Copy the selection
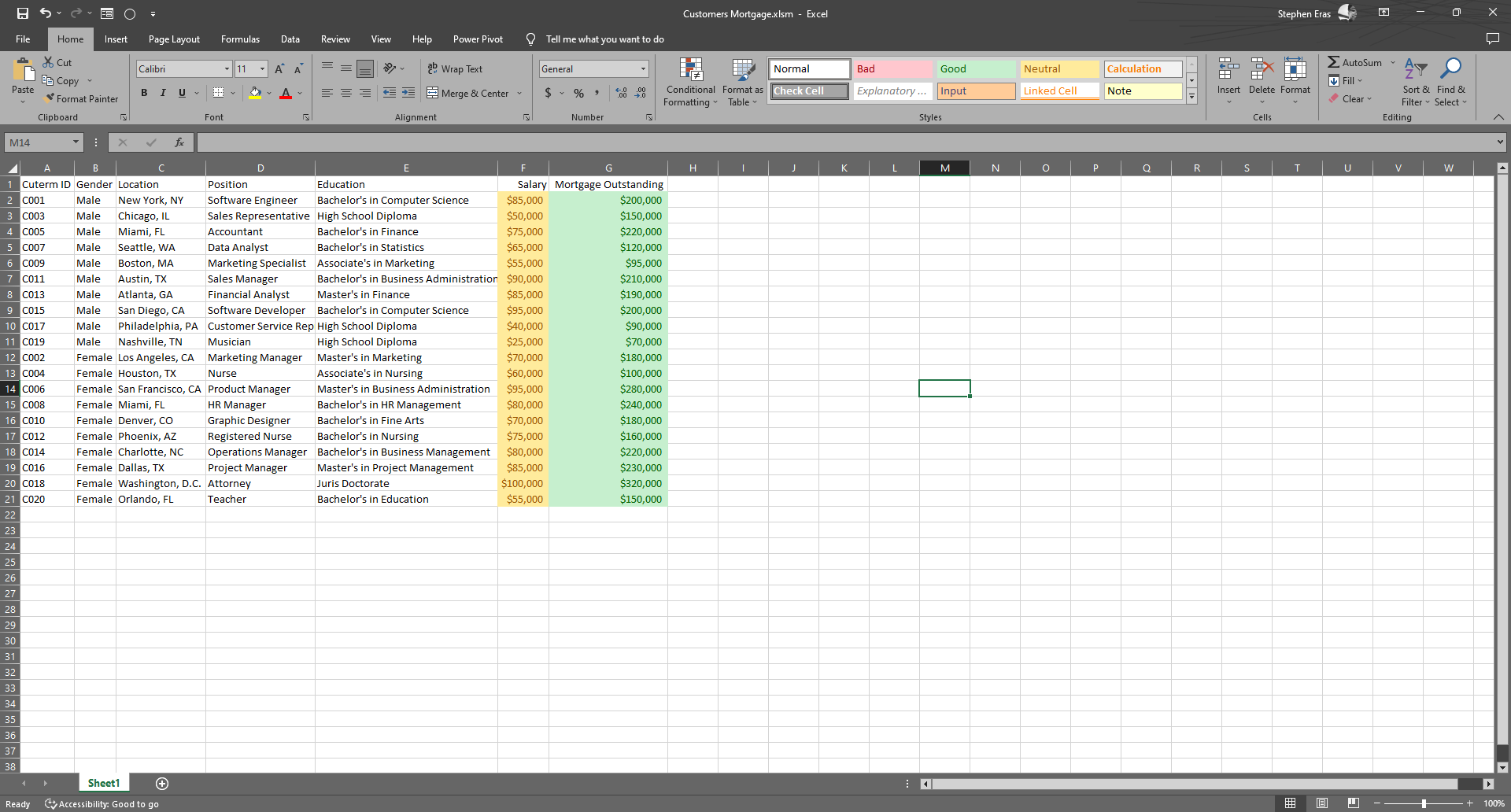Screen dimensions: 1511x812 (61, 80)
